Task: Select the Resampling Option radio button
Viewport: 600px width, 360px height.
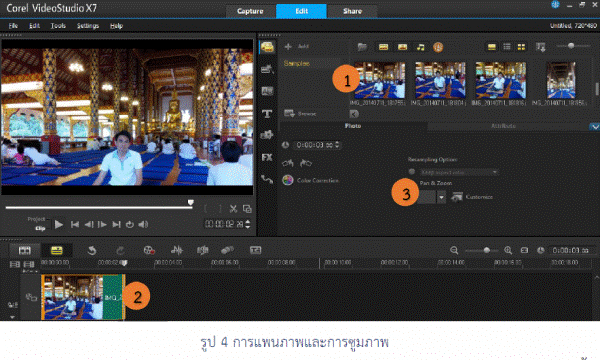Action: (412, 172)
